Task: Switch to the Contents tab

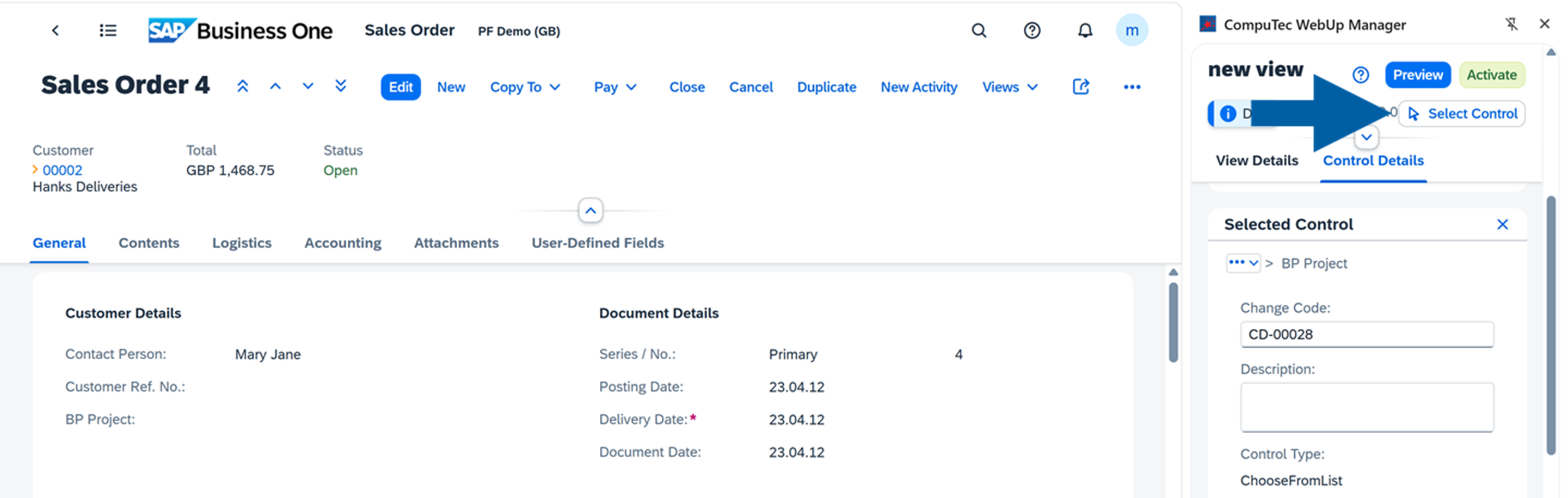Action: 149,243
